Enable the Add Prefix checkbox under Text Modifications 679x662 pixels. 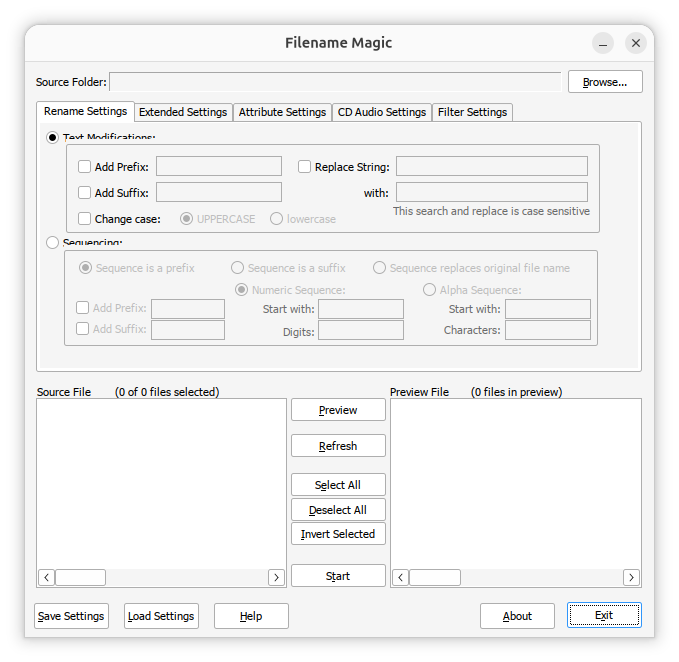(85, 167)
